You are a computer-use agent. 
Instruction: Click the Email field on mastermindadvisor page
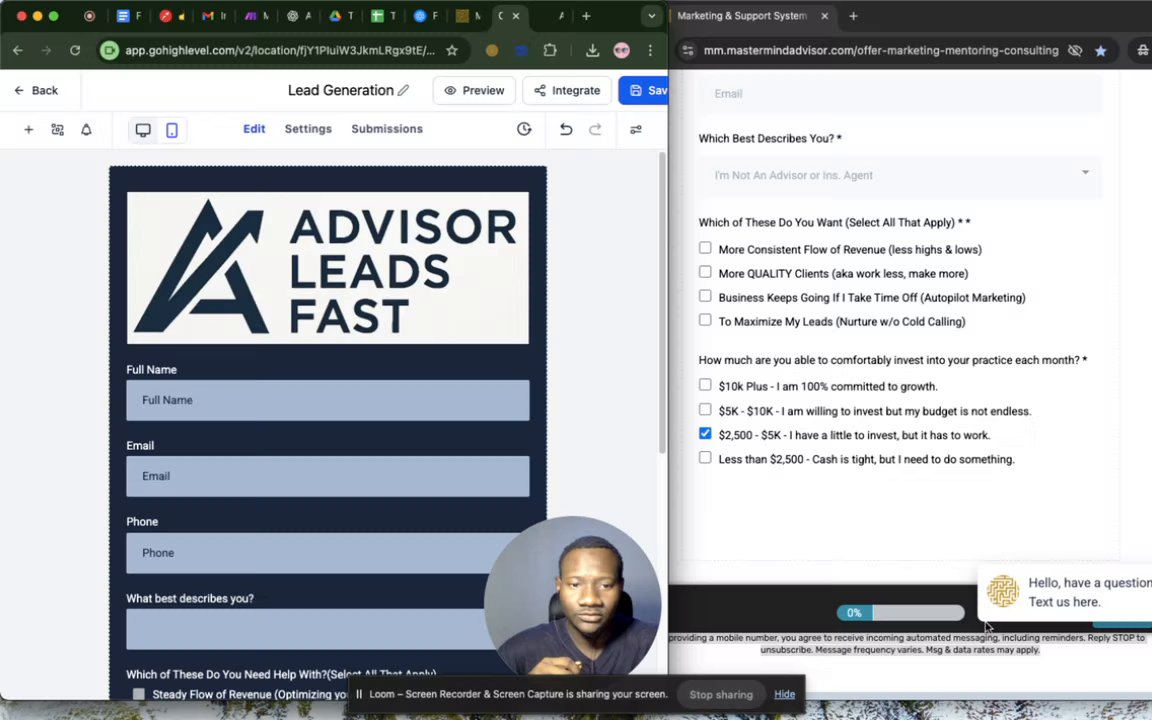[900, 94]
